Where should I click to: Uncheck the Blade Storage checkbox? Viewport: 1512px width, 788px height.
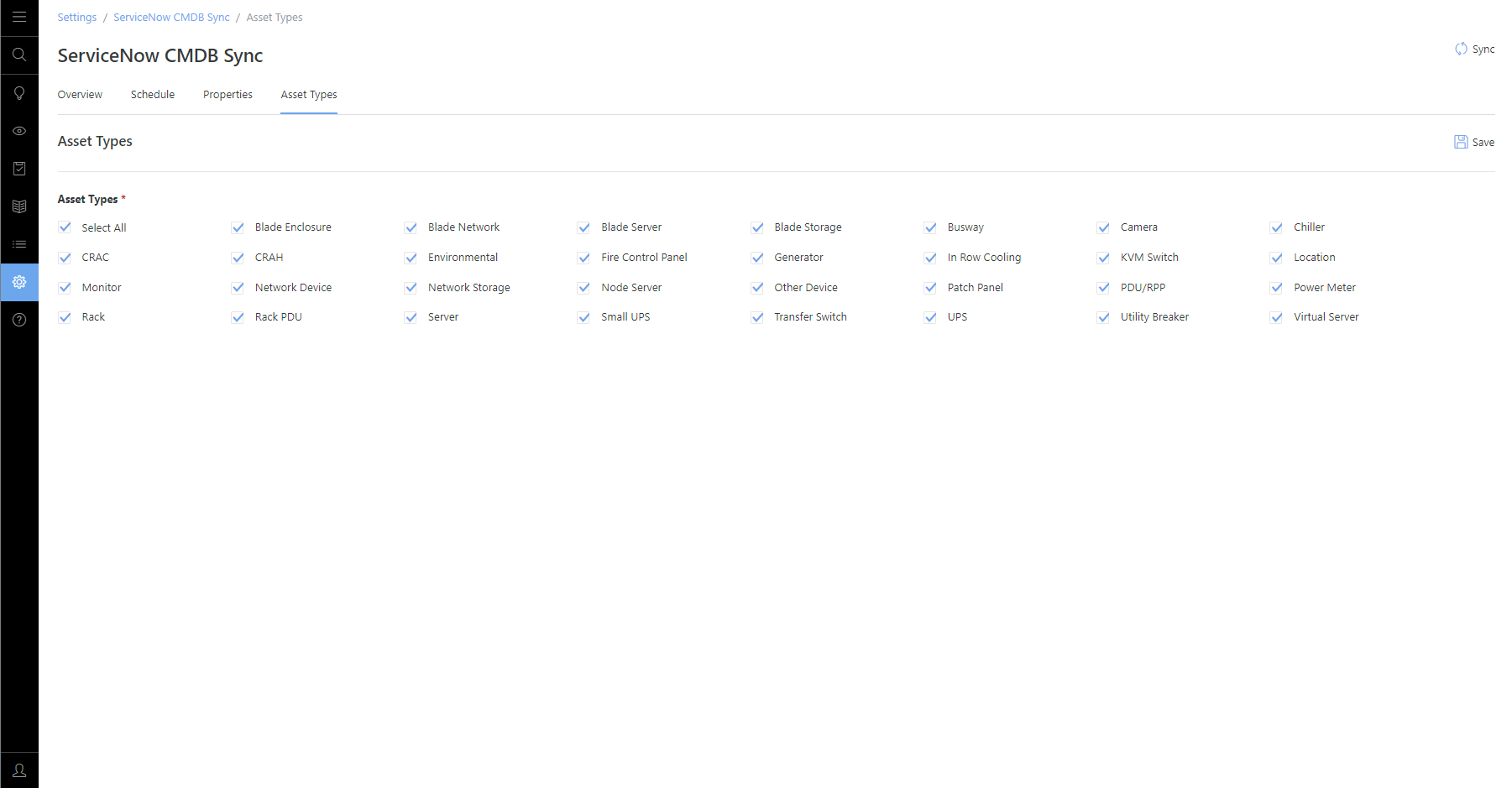point(757,227)
